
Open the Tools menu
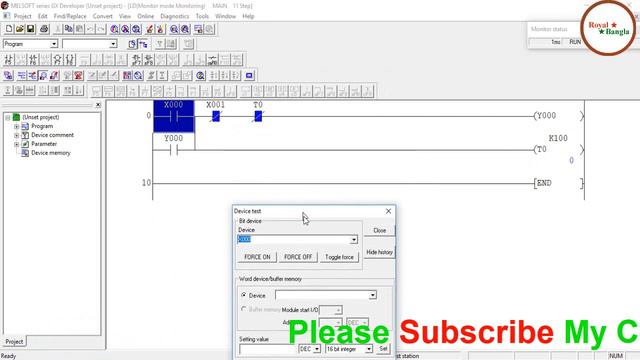click(202, 16)
